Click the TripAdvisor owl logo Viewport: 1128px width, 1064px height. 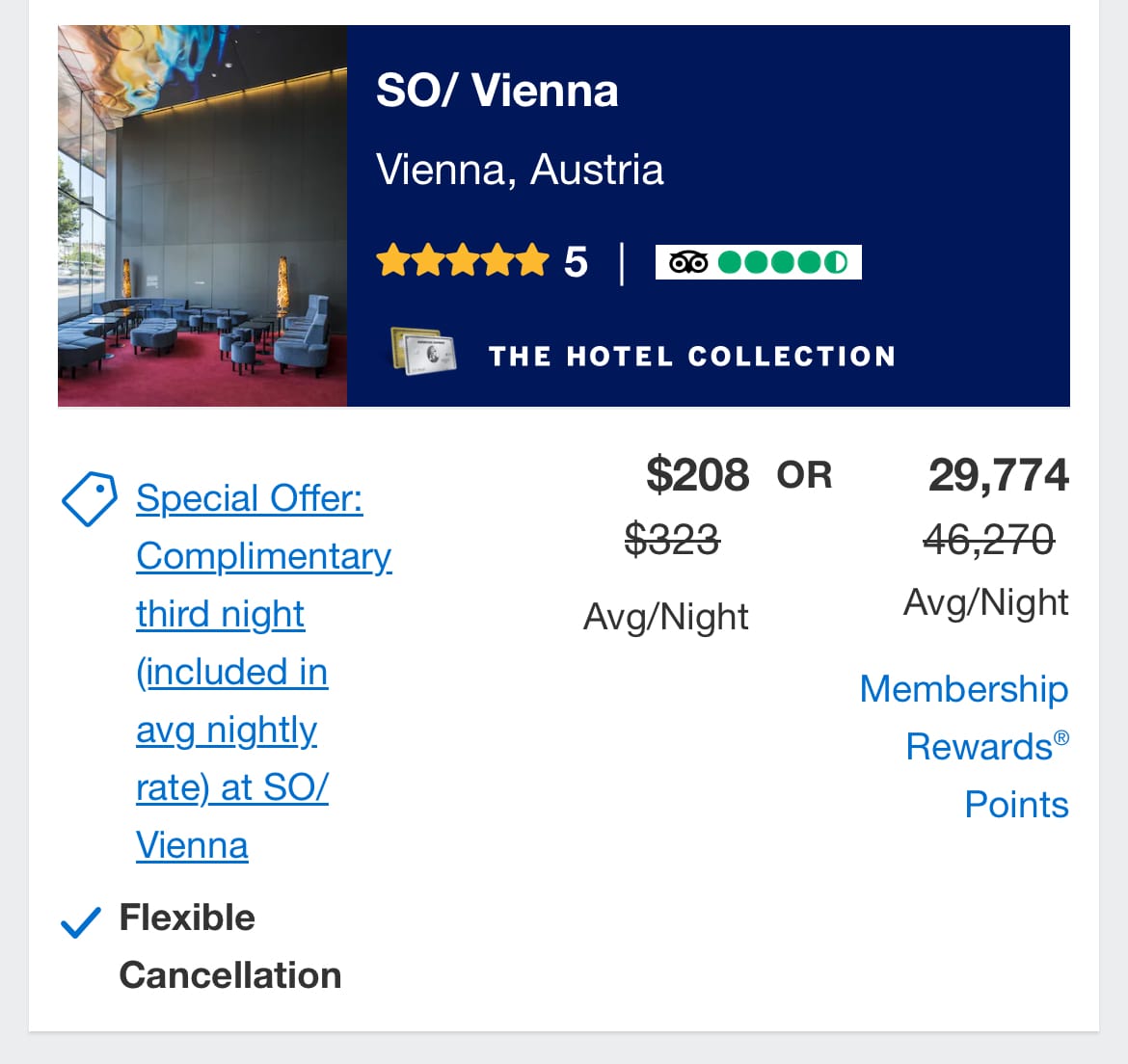[x=688, y=262]
